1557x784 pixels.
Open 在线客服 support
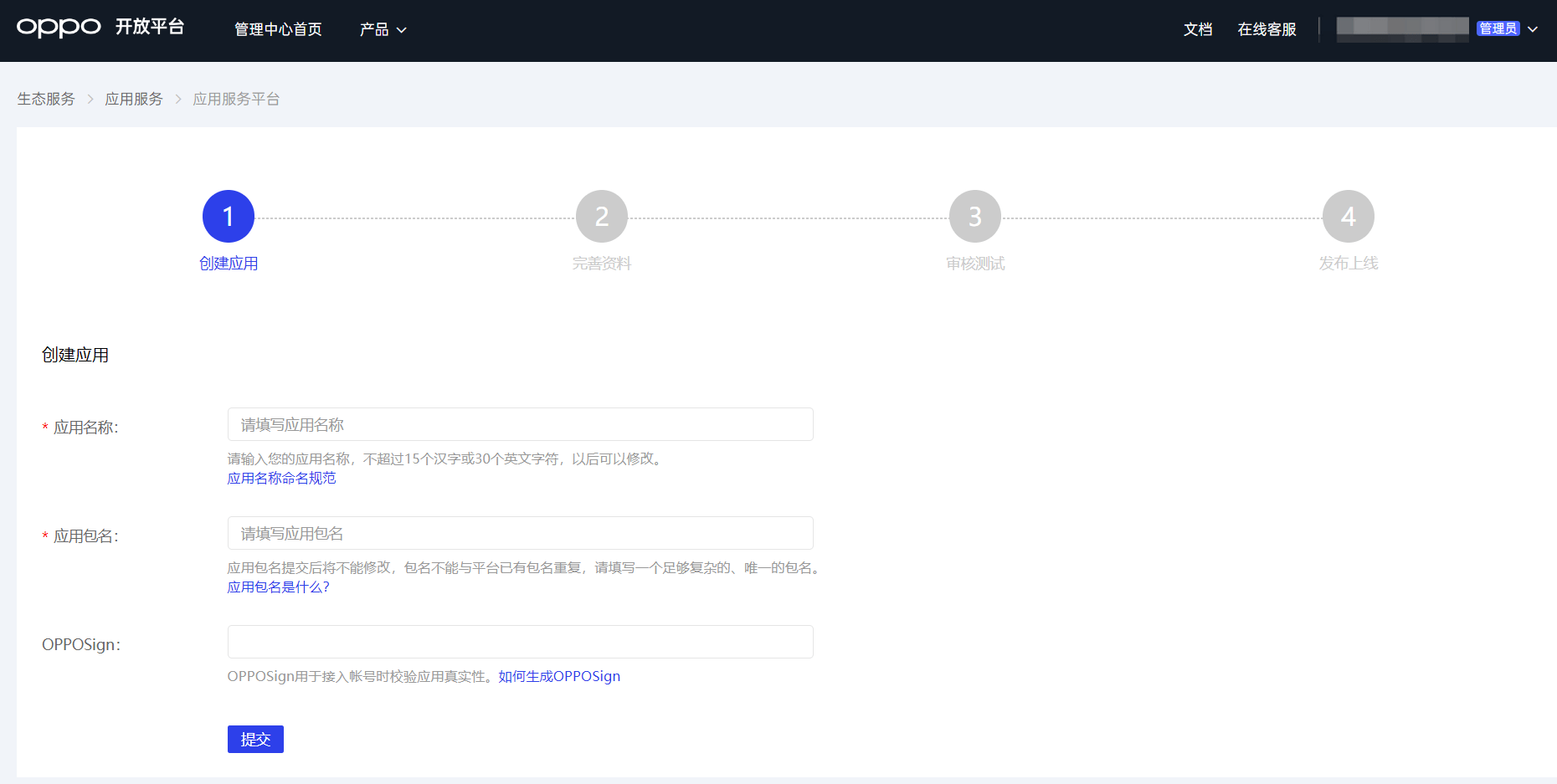1267,29
